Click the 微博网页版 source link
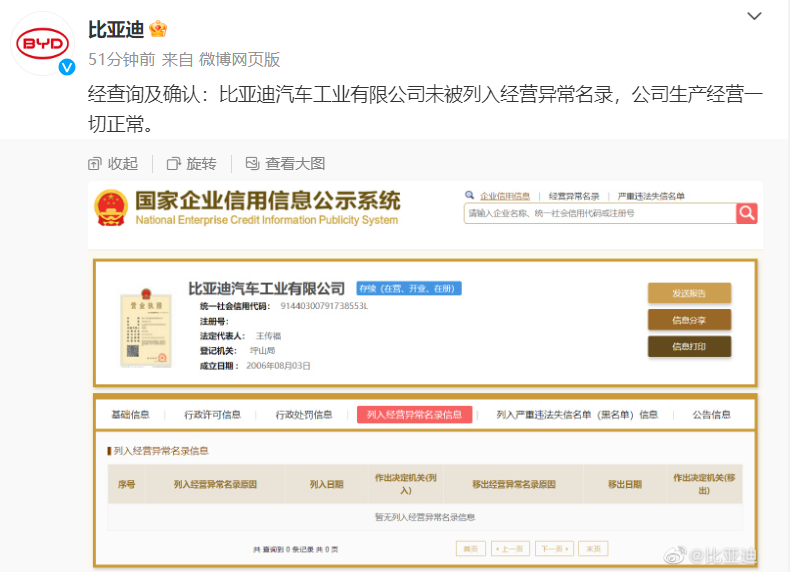This screenshot has height=572, width=790. pyautogui.click(x=239, y=59)
